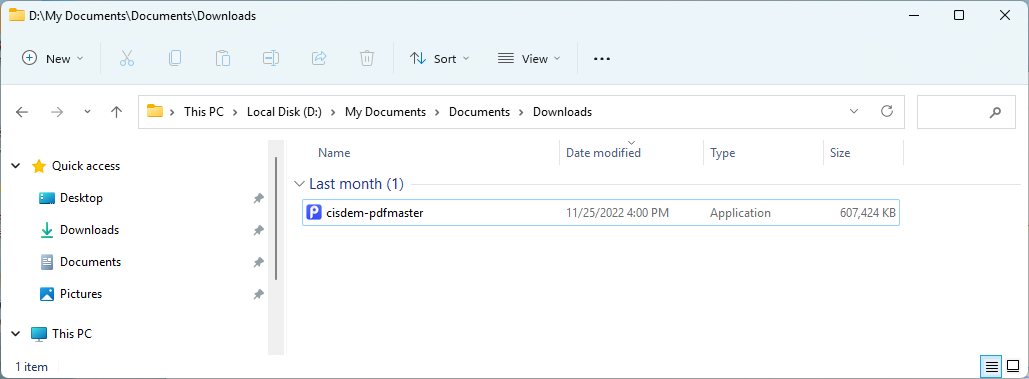Open address bar history dropdown
This screenshot has height=379, width=1029.
click(854, 111)
